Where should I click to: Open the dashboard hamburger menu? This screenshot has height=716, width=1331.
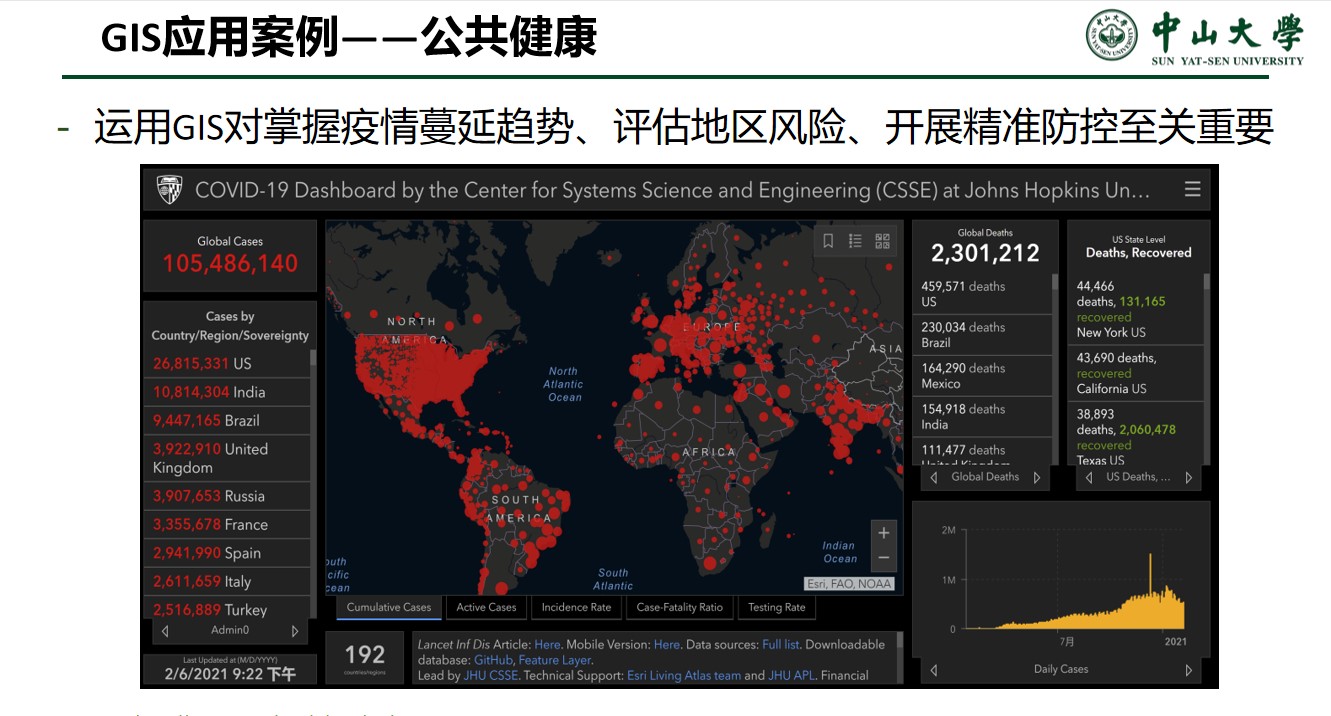[x=1191, y=190]
